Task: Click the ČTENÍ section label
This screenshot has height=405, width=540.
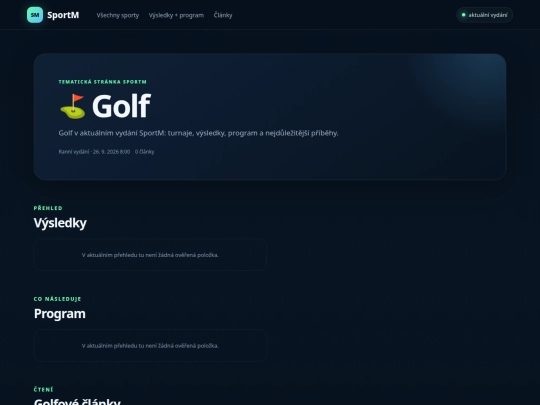Action: [44, 390]
